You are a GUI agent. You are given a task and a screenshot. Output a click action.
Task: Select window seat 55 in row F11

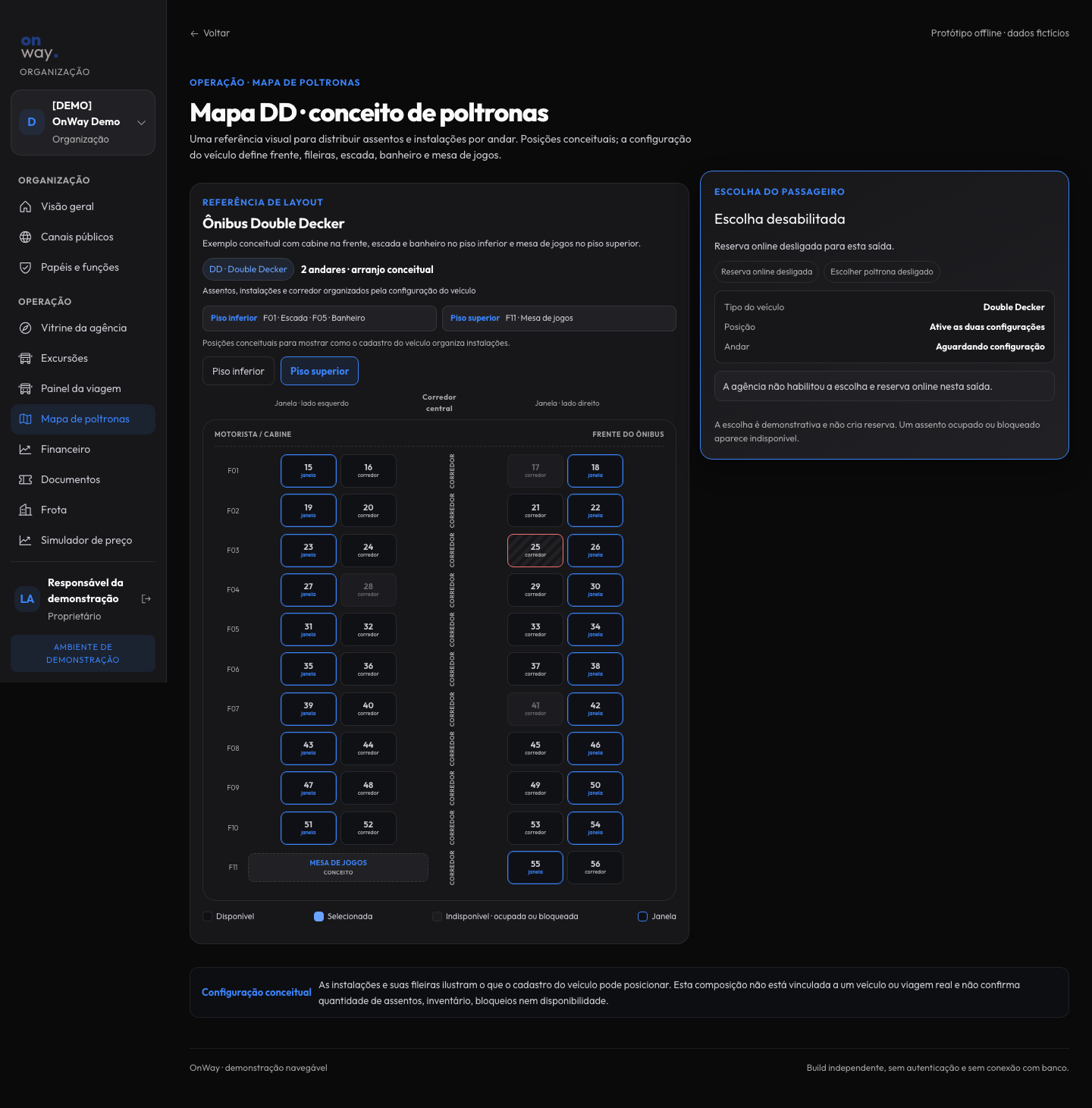point(535,868)
